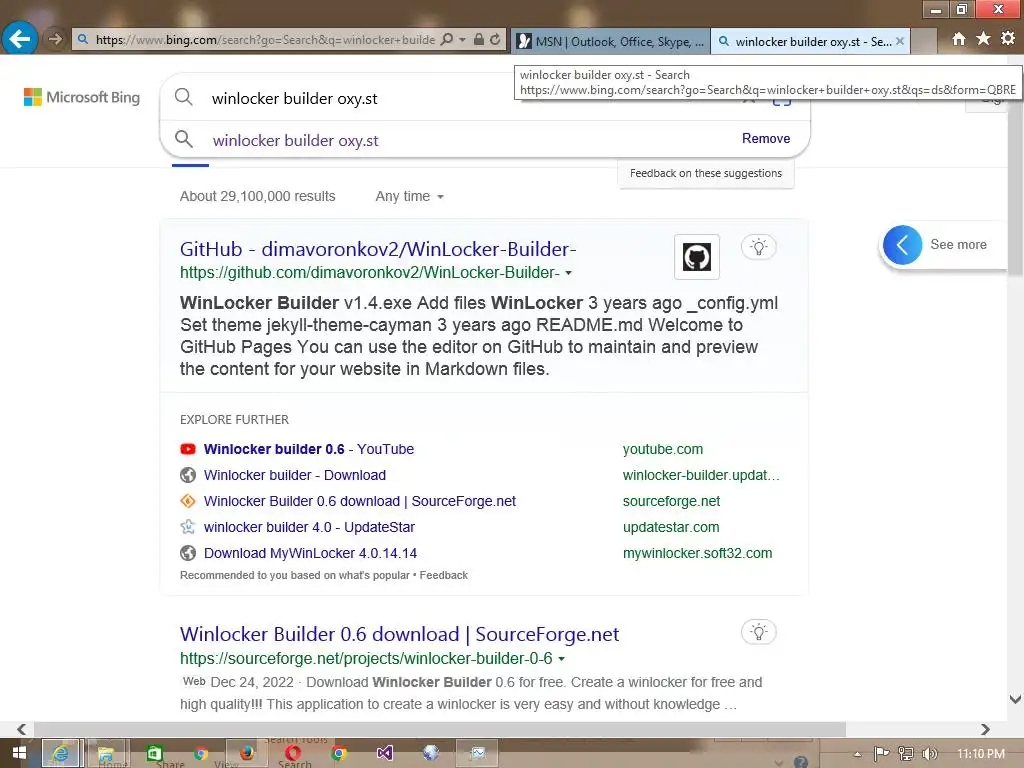1024x768 pixels.
Task: Open the Any time filter dropdown
Action: pos(409,196)
